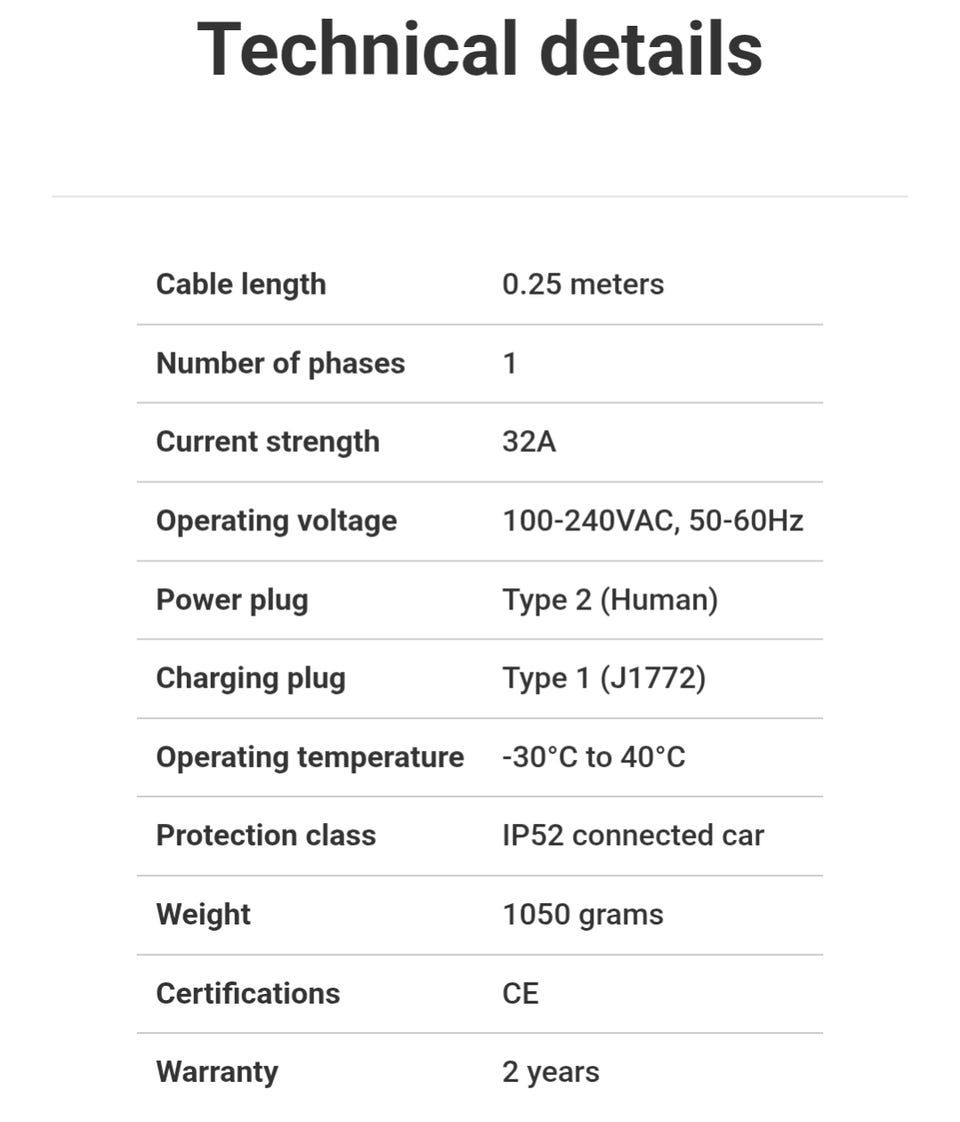Select the Type 2 (Human) value

tap(610, 600)
